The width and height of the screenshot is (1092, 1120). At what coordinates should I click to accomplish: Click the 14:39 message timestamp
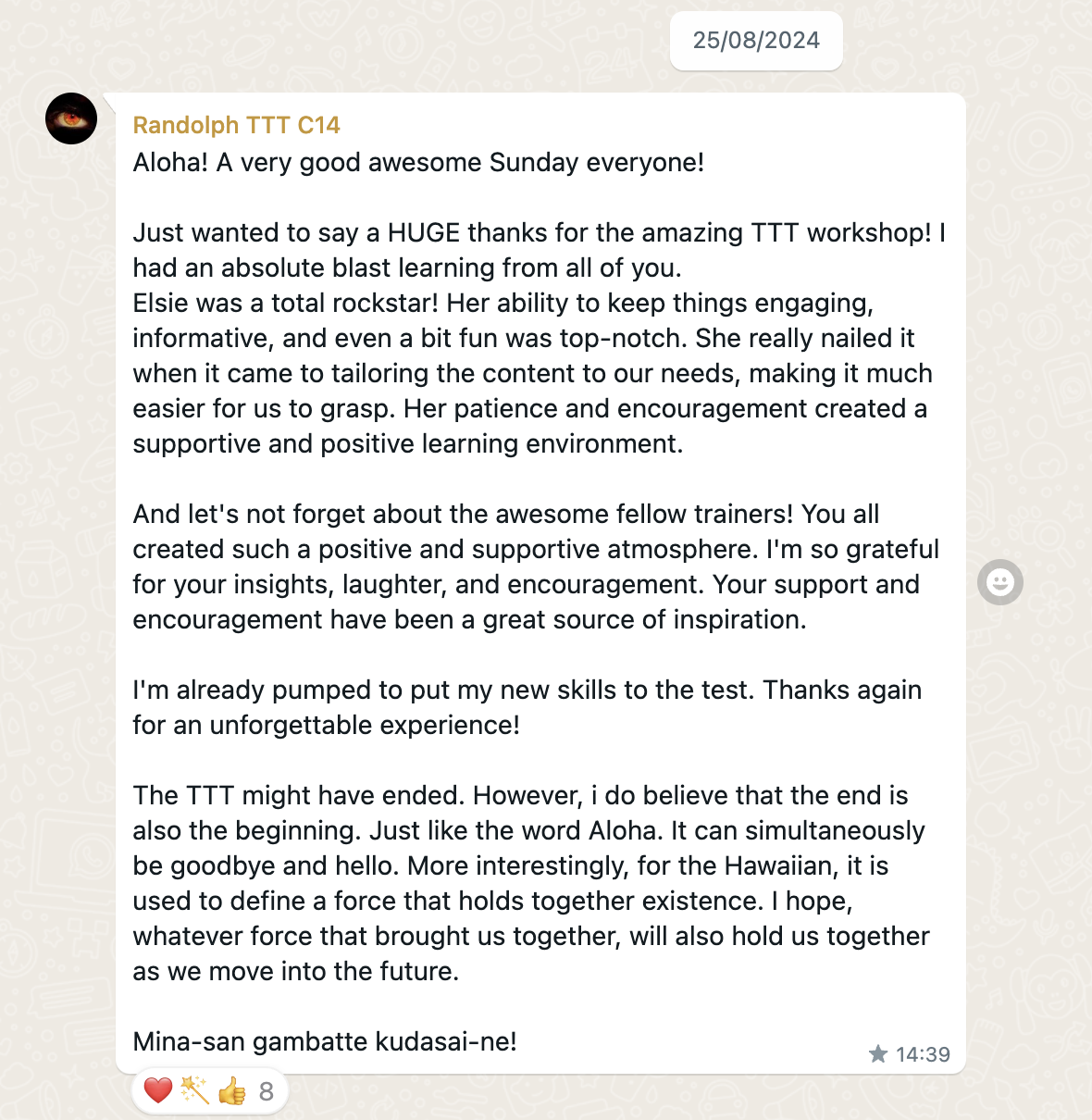click(x=923, y=1054)
